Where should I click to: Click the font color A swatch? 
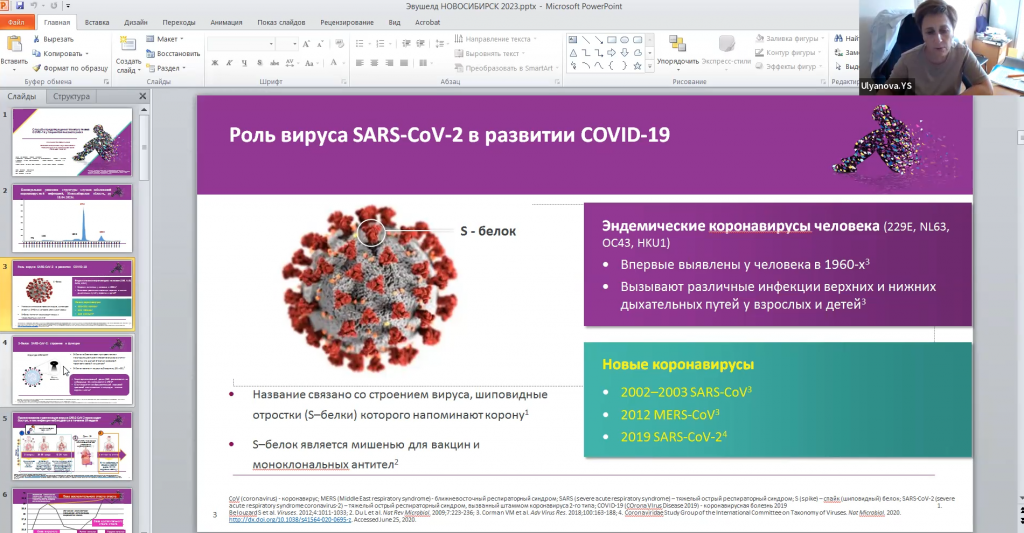tap(333, 63)
